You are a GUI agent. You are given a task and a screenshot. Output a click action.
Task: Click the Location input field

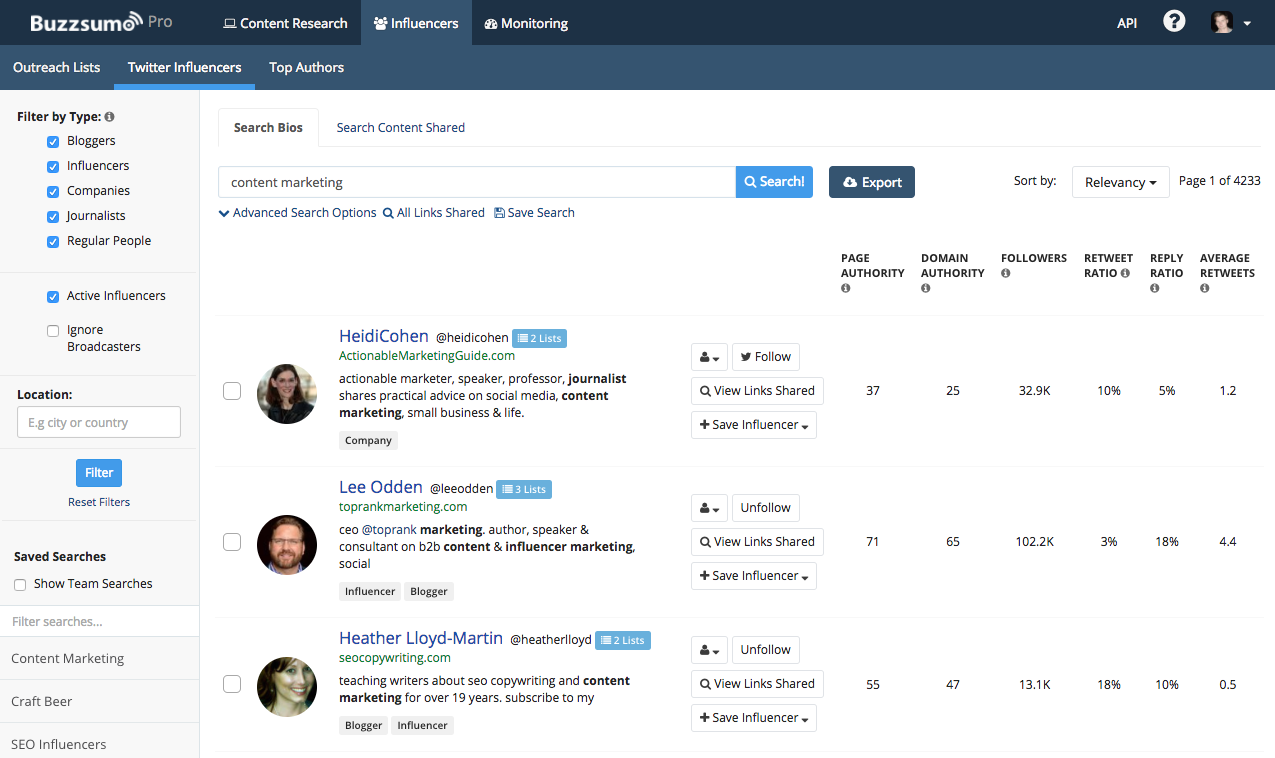point(99,422)
